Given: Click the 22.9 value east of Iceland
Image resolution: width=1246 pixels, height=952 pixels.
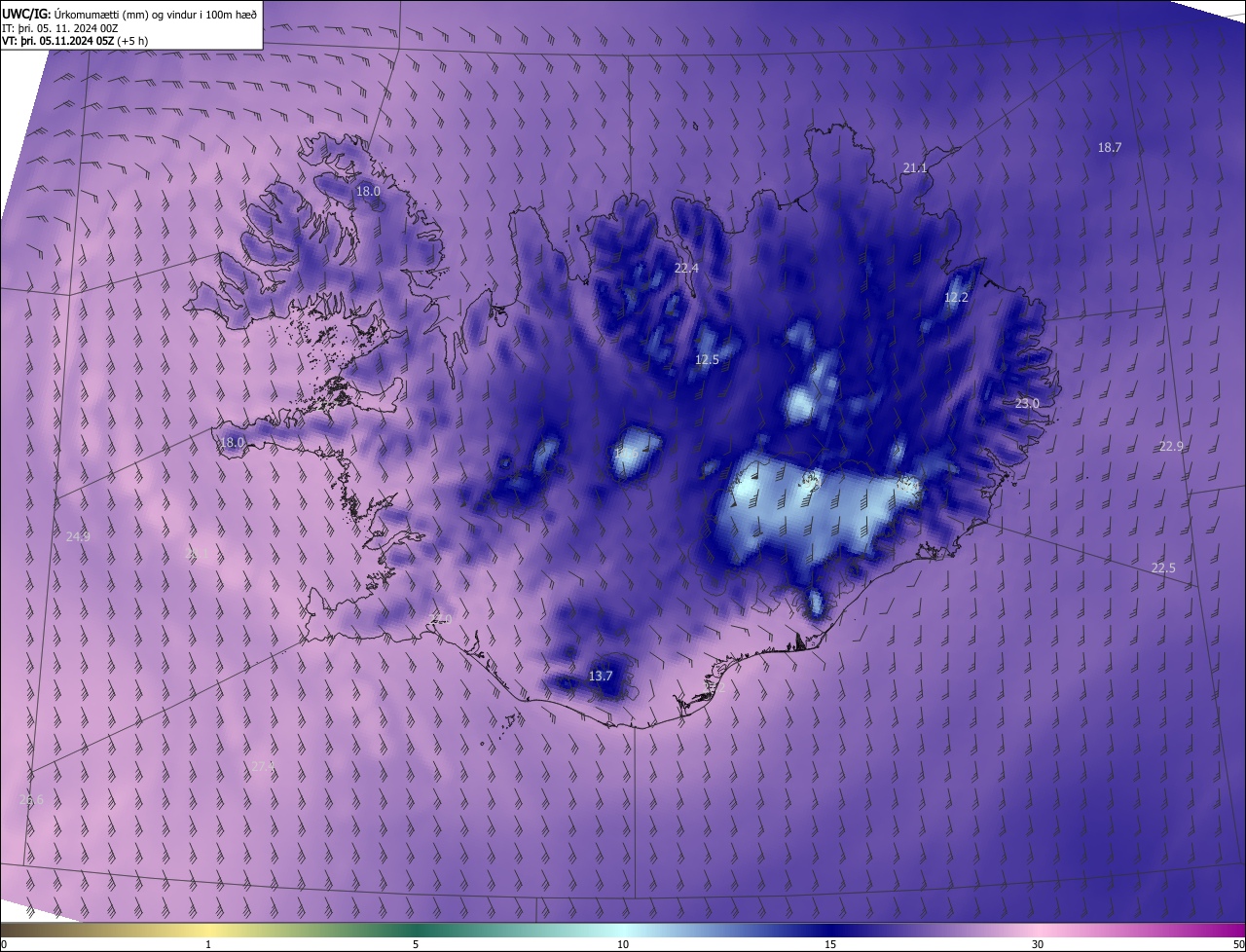Looking at the screenshot, I should coord(1171,446).
